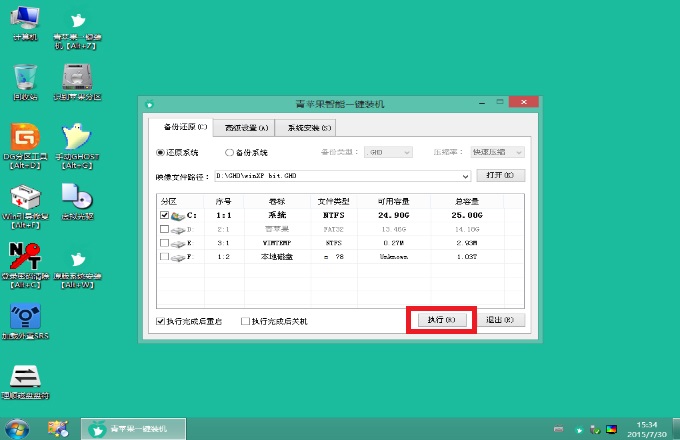The height and width of the screenshot is (440, 680).
Task: Click the 24.90G free space cell
Action: tap(394, 215)
